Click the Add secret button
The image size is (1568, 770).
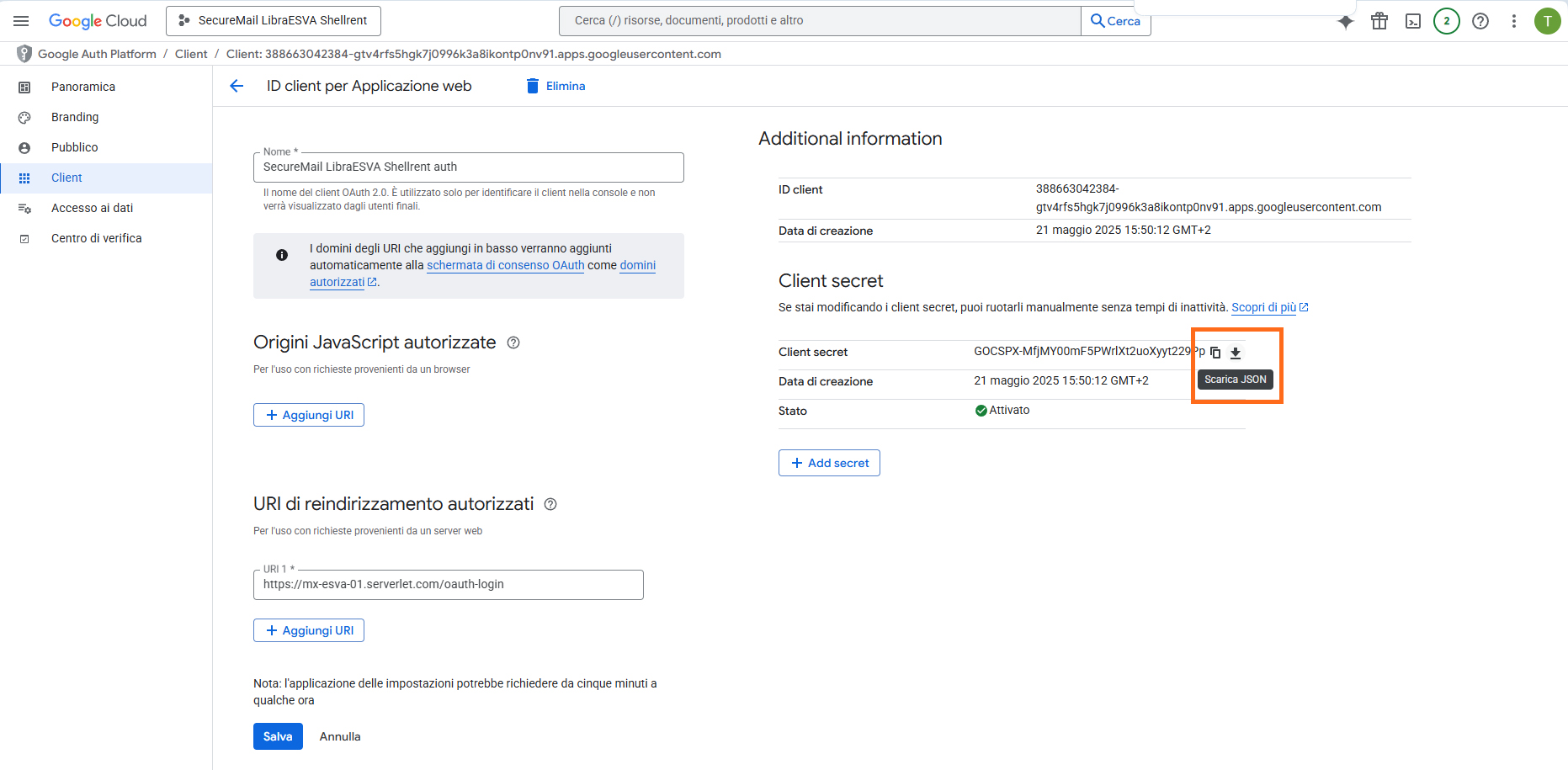click(829, 463)
